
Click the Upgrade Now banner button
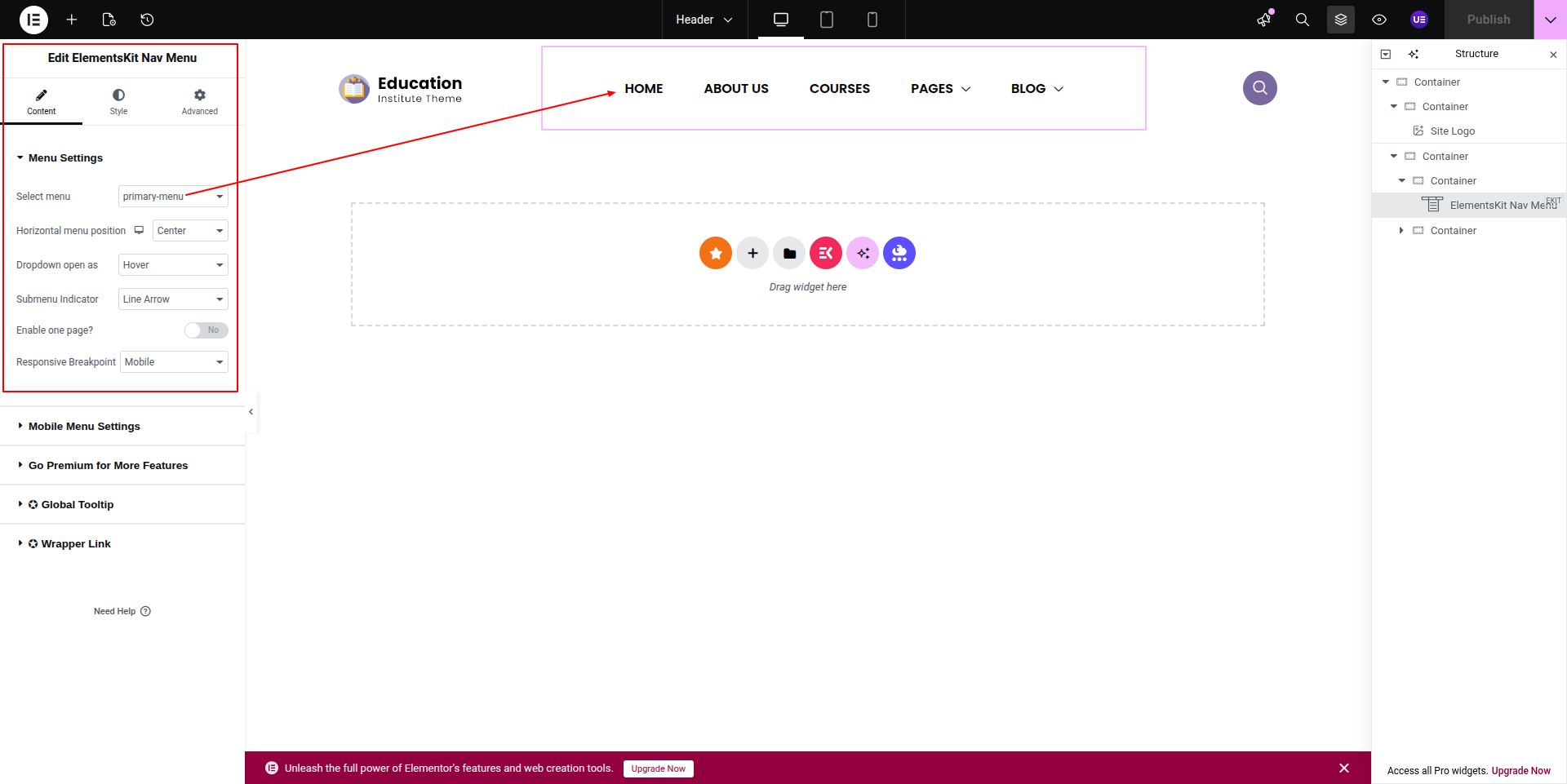point(658,768)
